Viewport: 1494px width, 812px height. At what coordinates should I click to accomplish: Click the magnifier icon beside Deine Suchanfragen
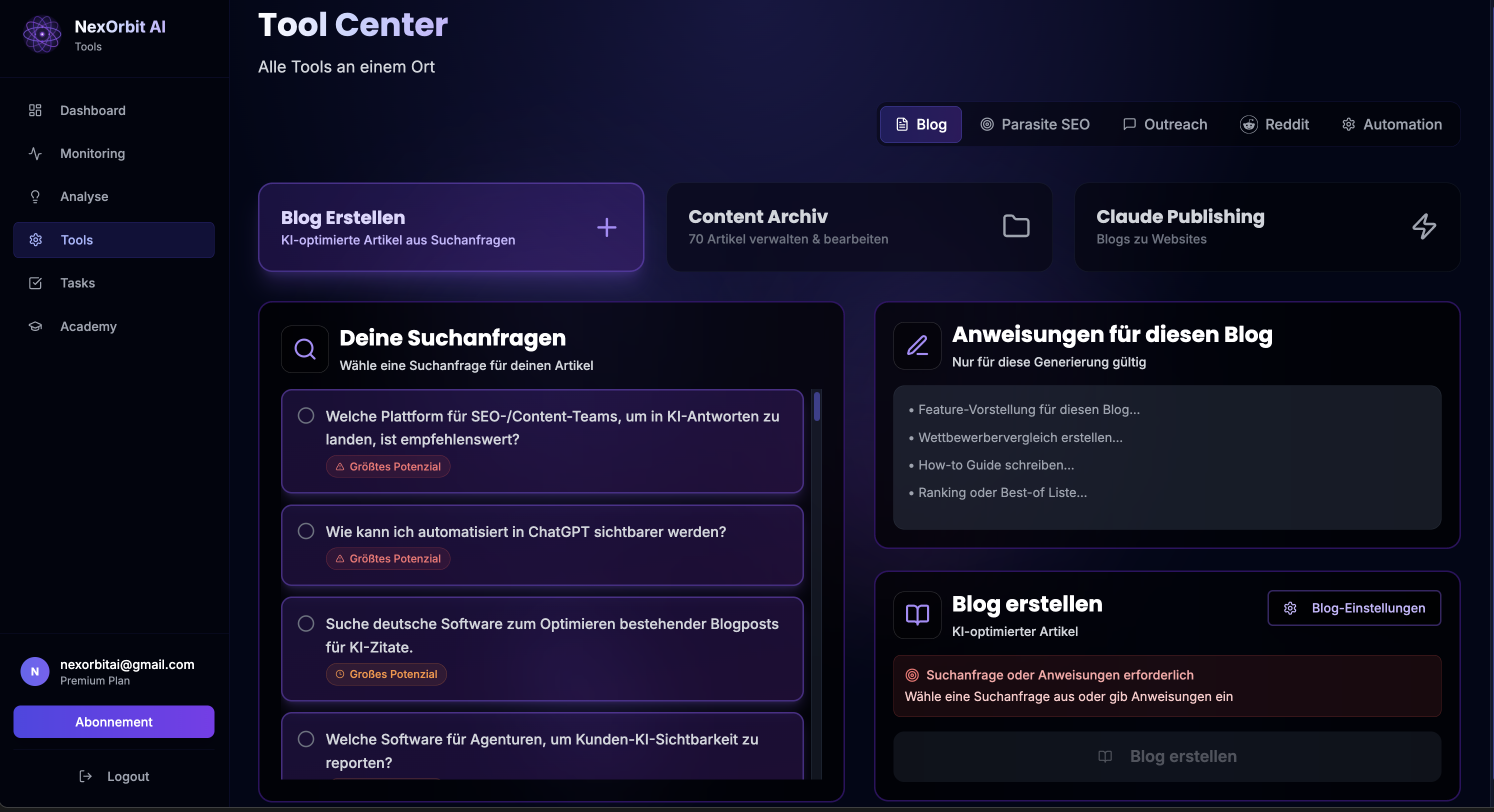tap(304, 348)
